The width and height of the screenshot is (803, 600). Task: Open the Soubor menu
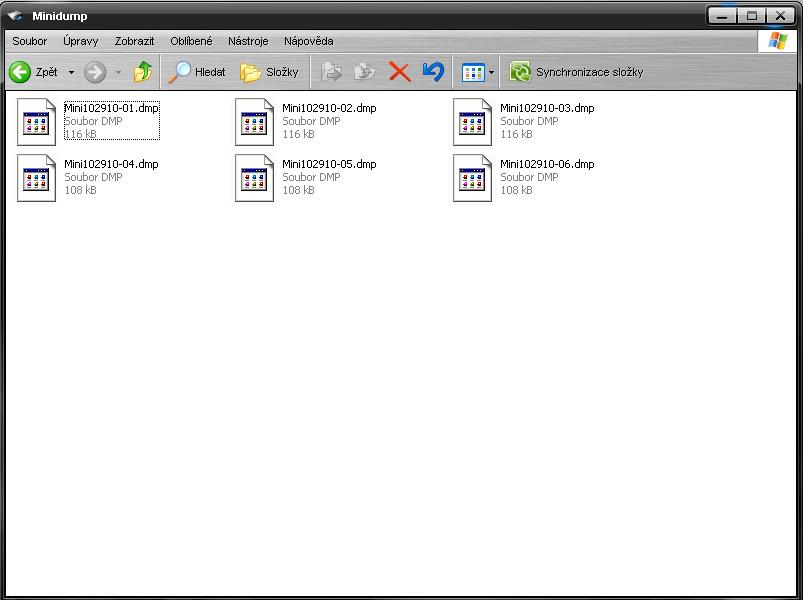tap(30, 41)
